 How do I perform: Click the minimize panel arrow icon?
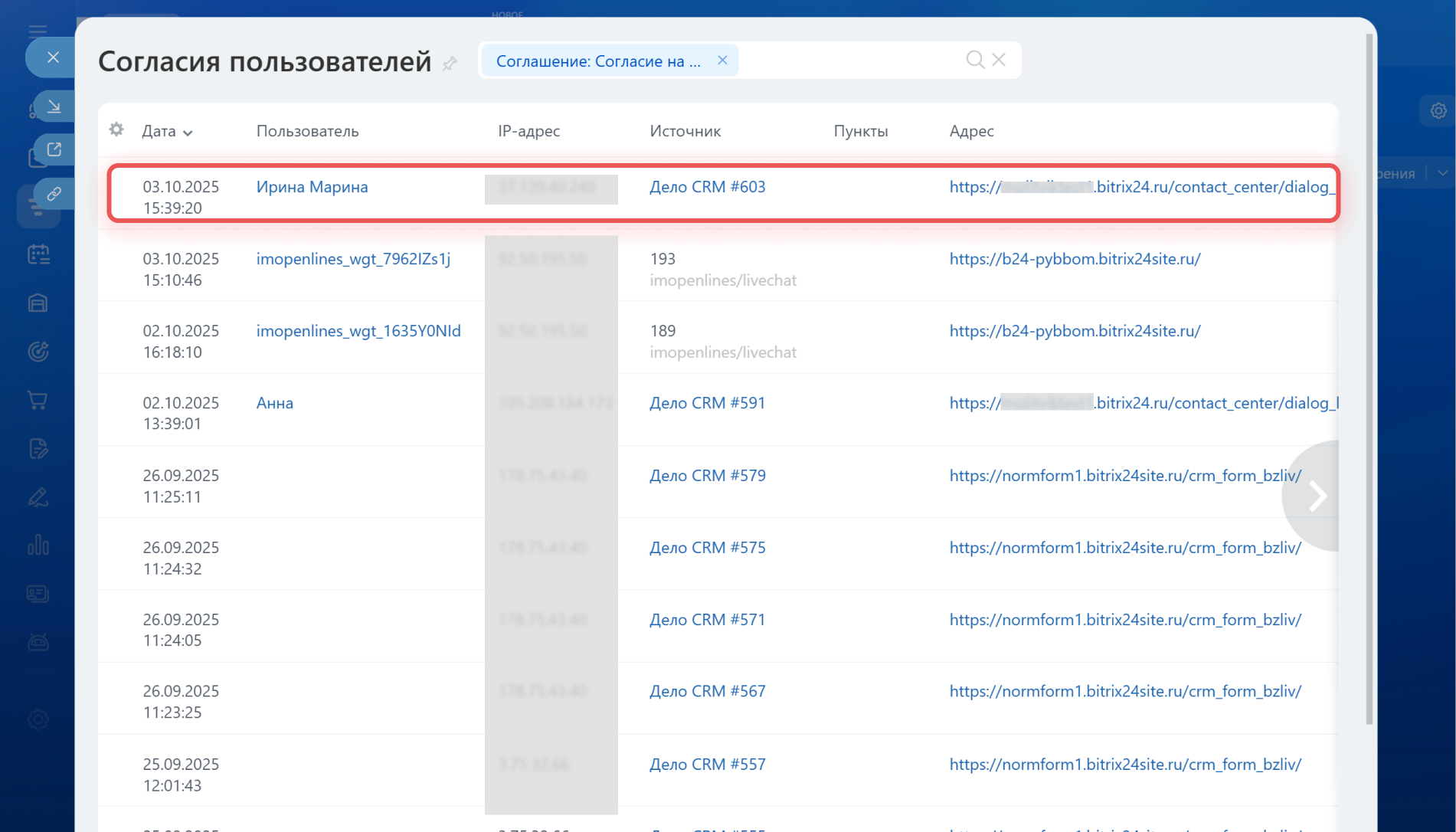click(54, 106)
